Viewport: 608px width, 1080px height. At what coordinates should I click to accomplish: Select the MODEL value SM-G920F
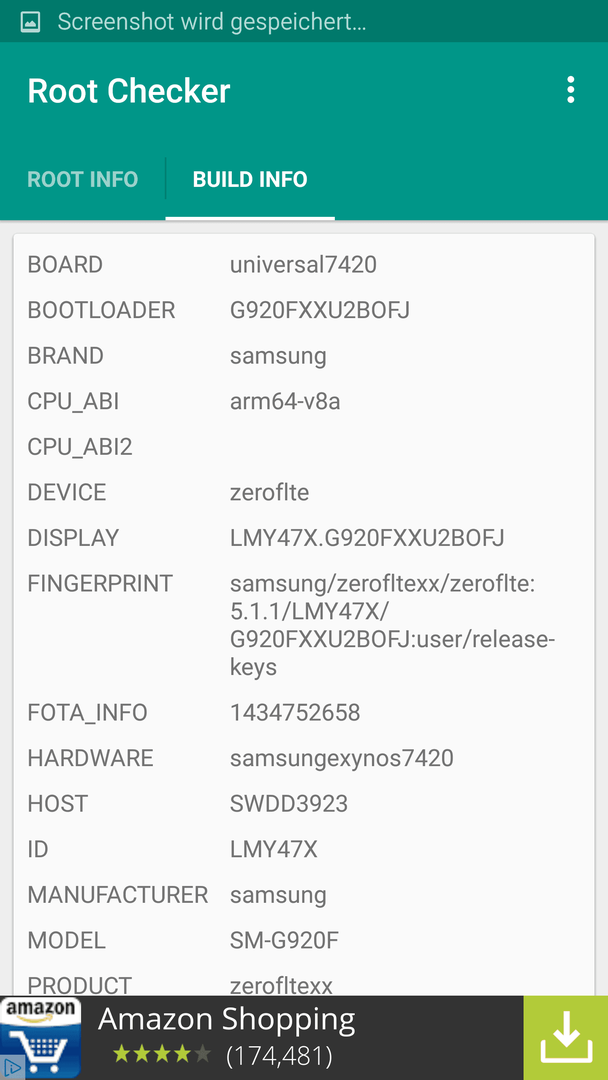(284, 940)
